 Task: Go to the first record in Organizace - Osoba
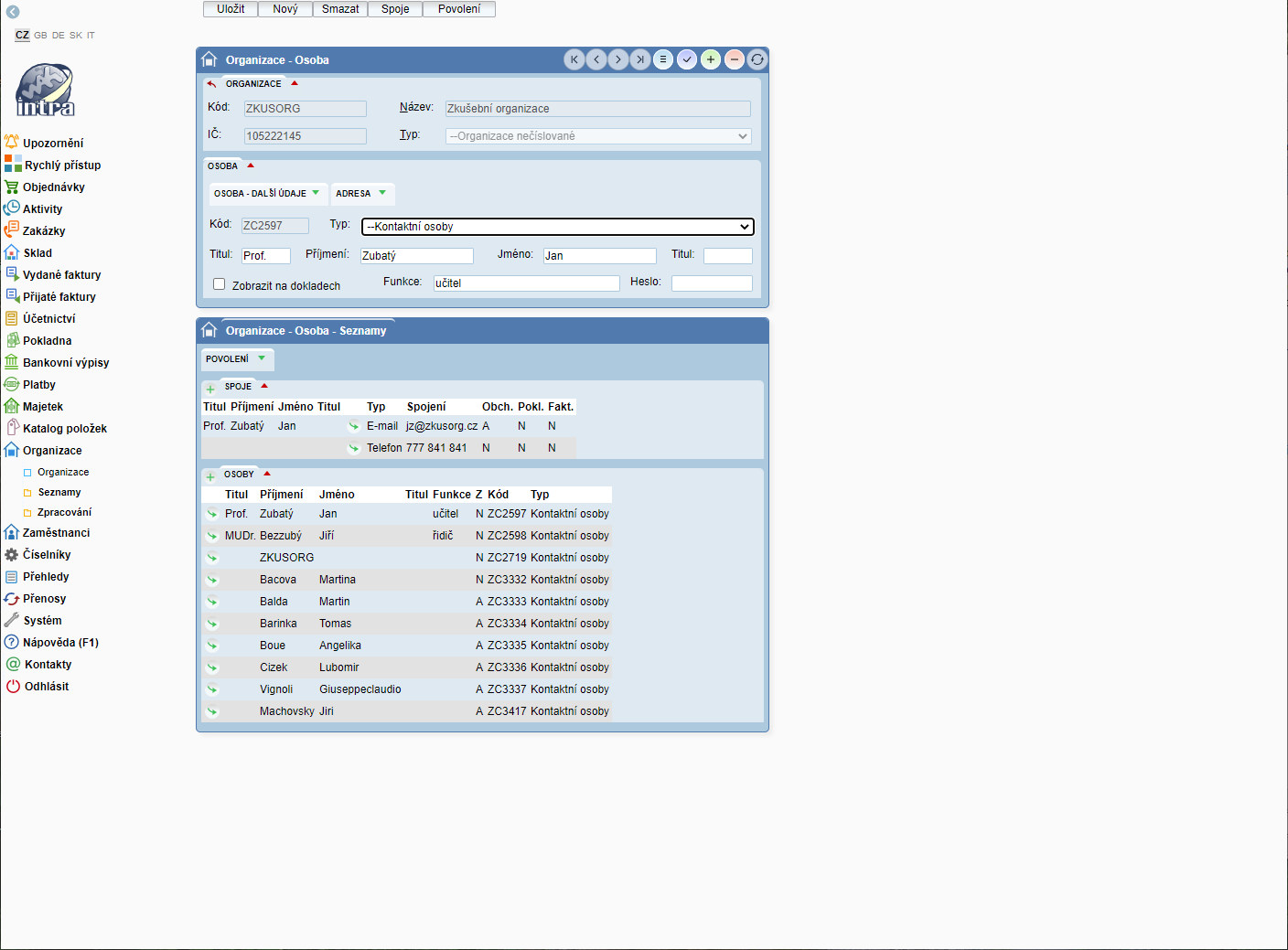pos(574,59)
